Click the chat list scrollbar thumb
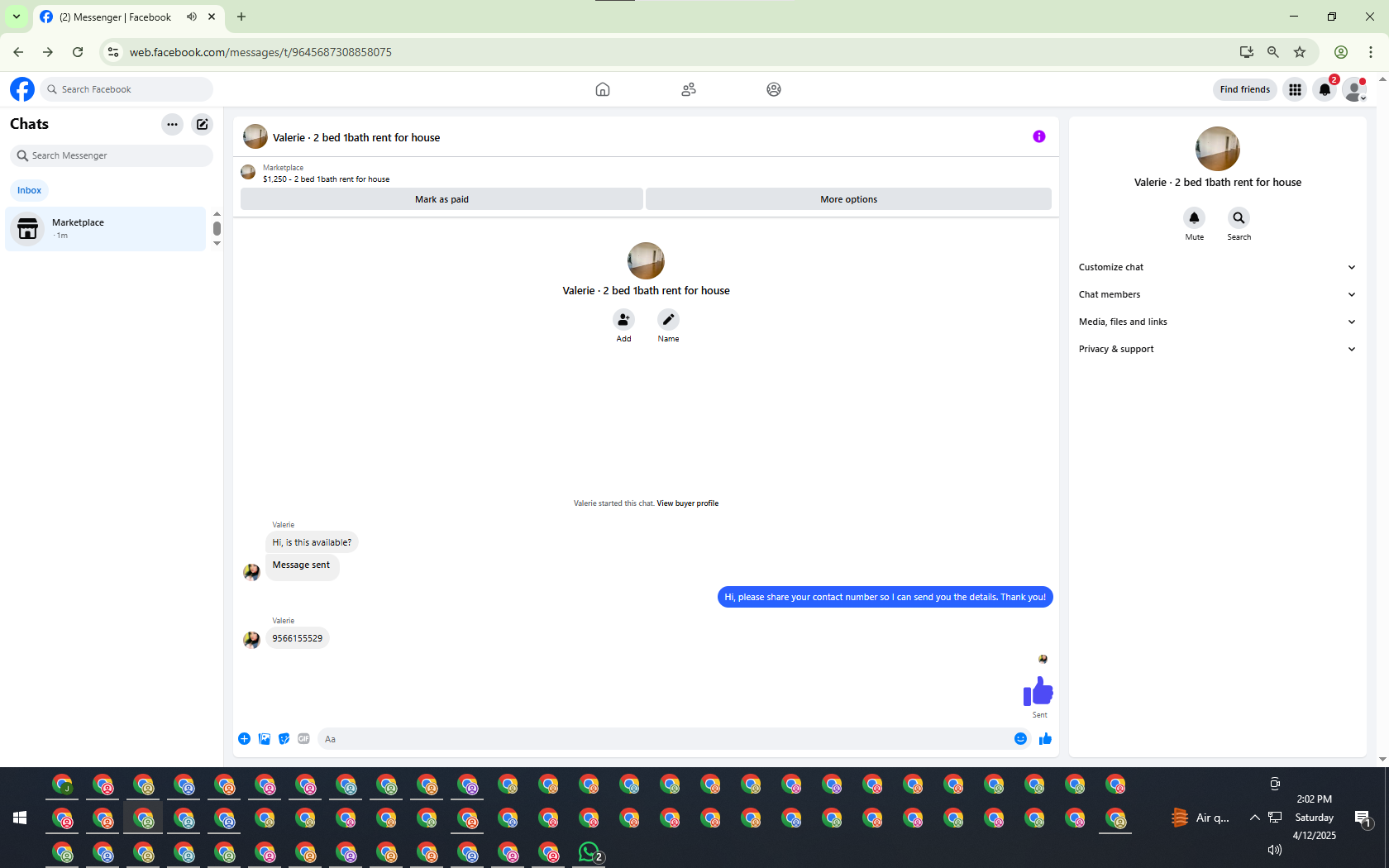Screen dimensions: 1389x868 pyautogui.click(x=217, y=228)
